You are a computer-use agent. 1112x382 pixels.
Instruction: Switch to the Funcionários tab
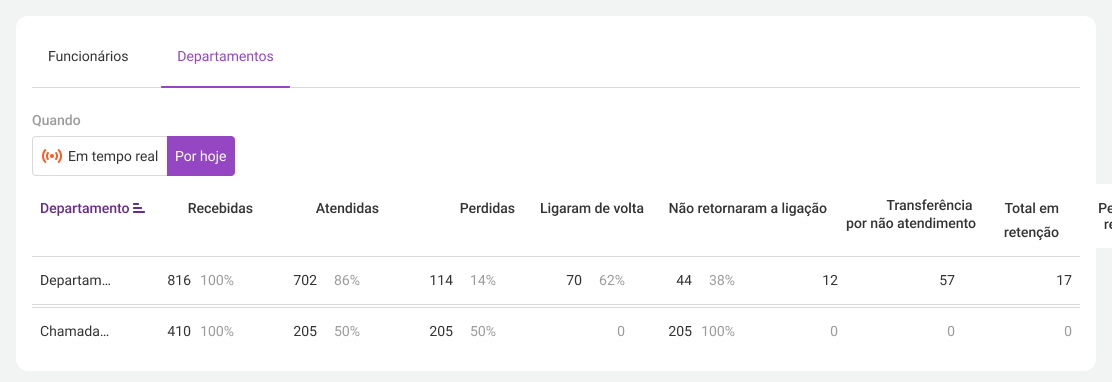click(88, 57)
